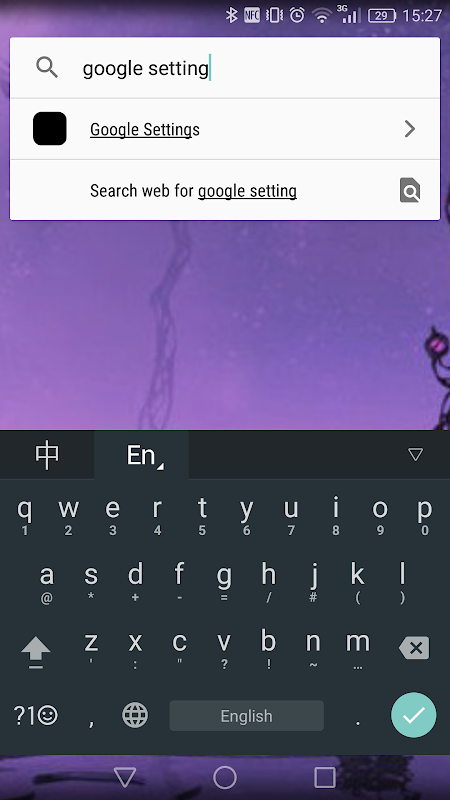Select Search web for google setting
The image size is (450, 800).
224,190
